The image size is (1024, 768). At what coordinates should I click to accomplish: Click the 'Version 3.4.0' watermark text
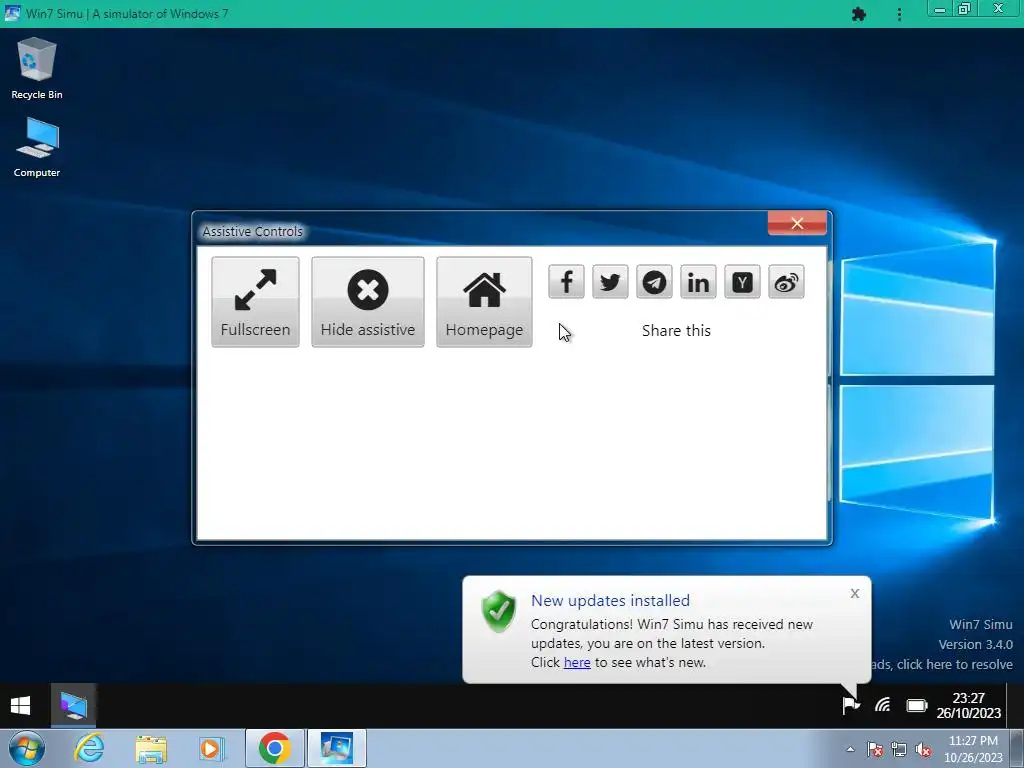coord(976,645)
